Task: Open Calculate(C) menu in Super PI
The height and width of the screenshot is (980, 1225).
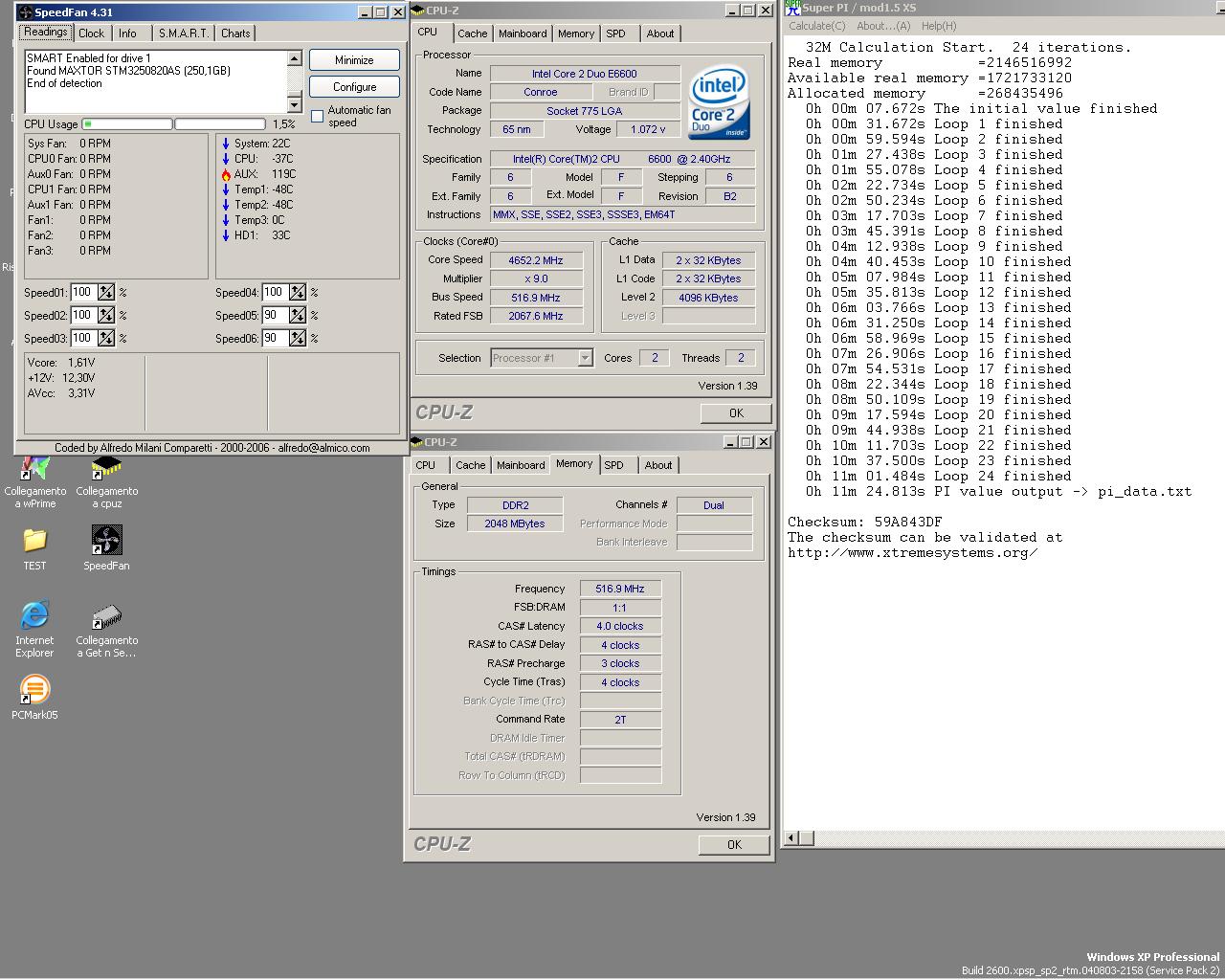Action: [x=817, y=26]
